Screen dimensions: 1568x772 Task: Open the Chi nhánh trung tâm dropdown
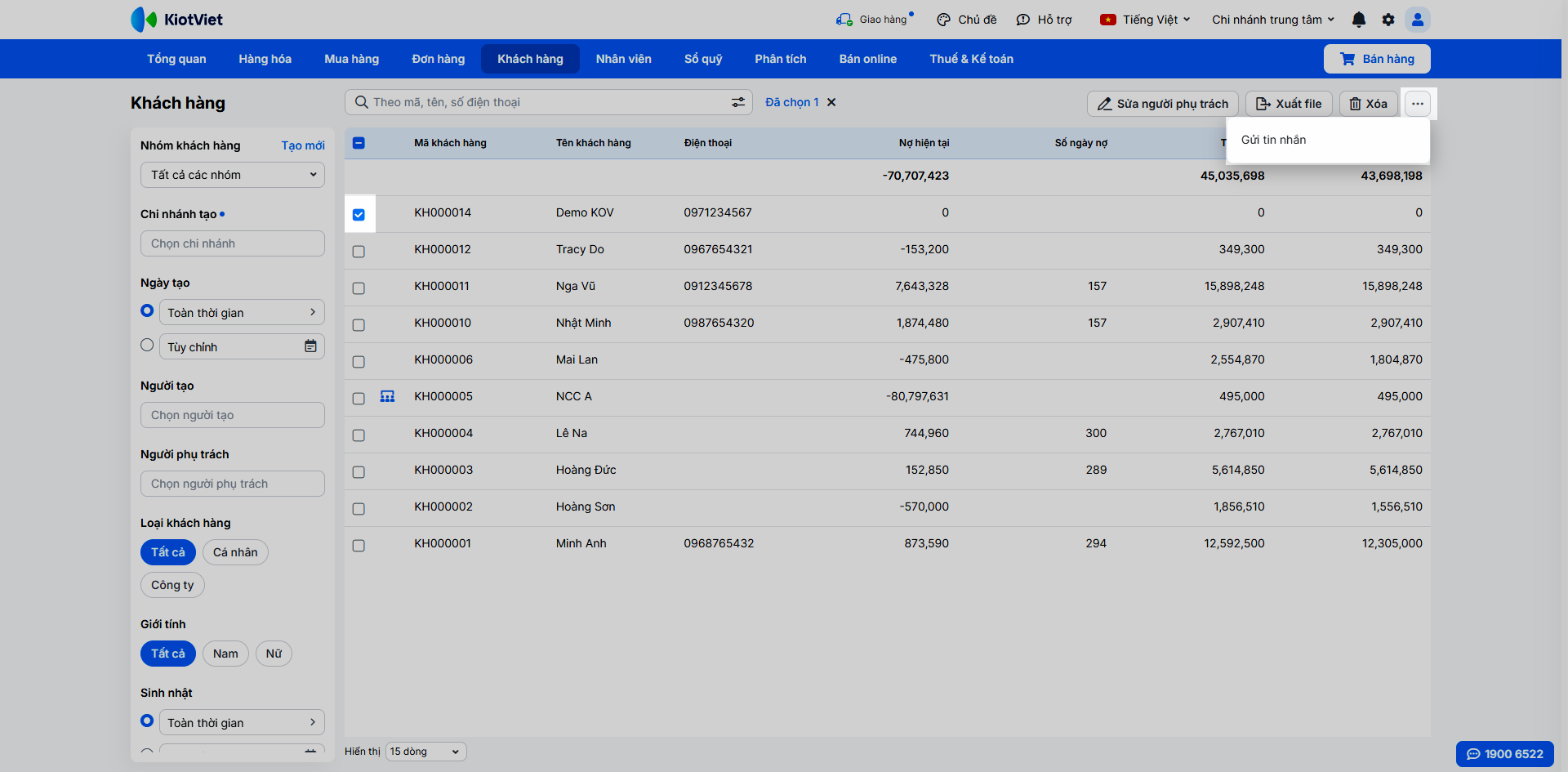[x=1273, y=20]
